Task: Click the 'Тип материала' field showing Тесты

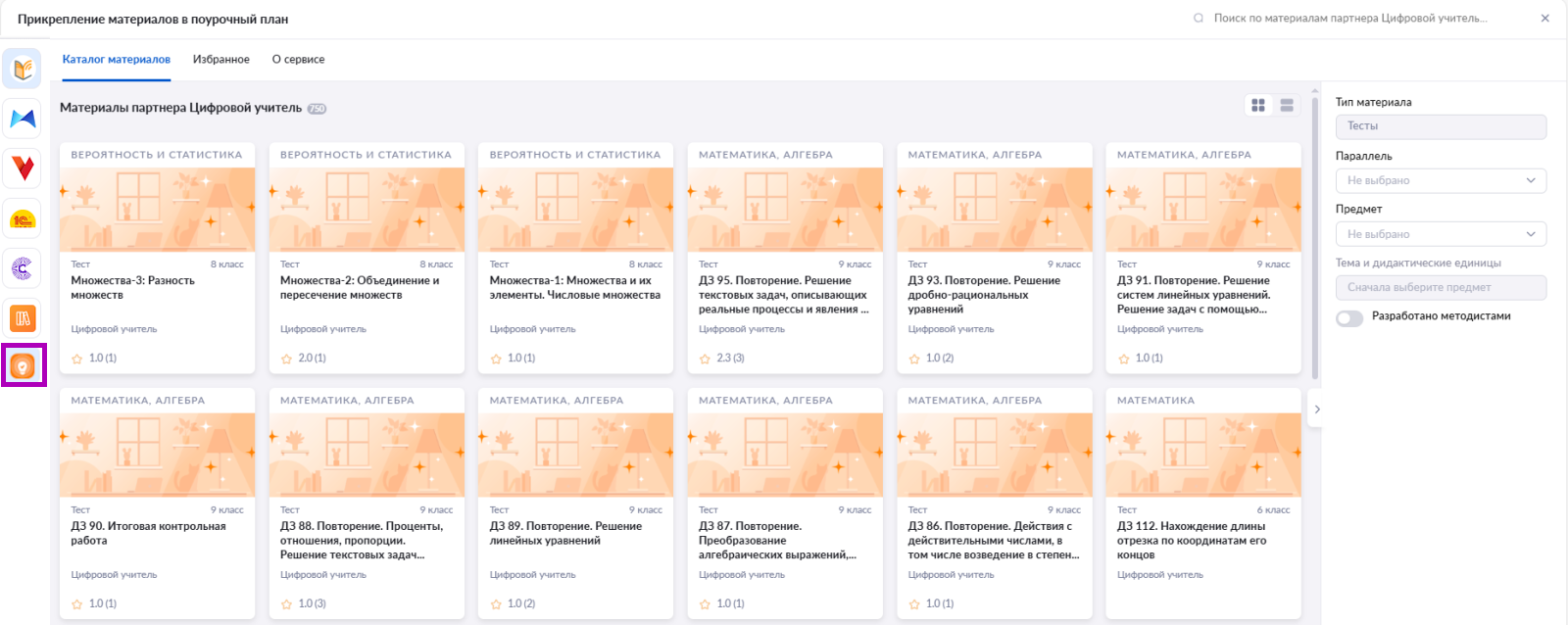Action: pyautogui.click(x=1441, y=126)
